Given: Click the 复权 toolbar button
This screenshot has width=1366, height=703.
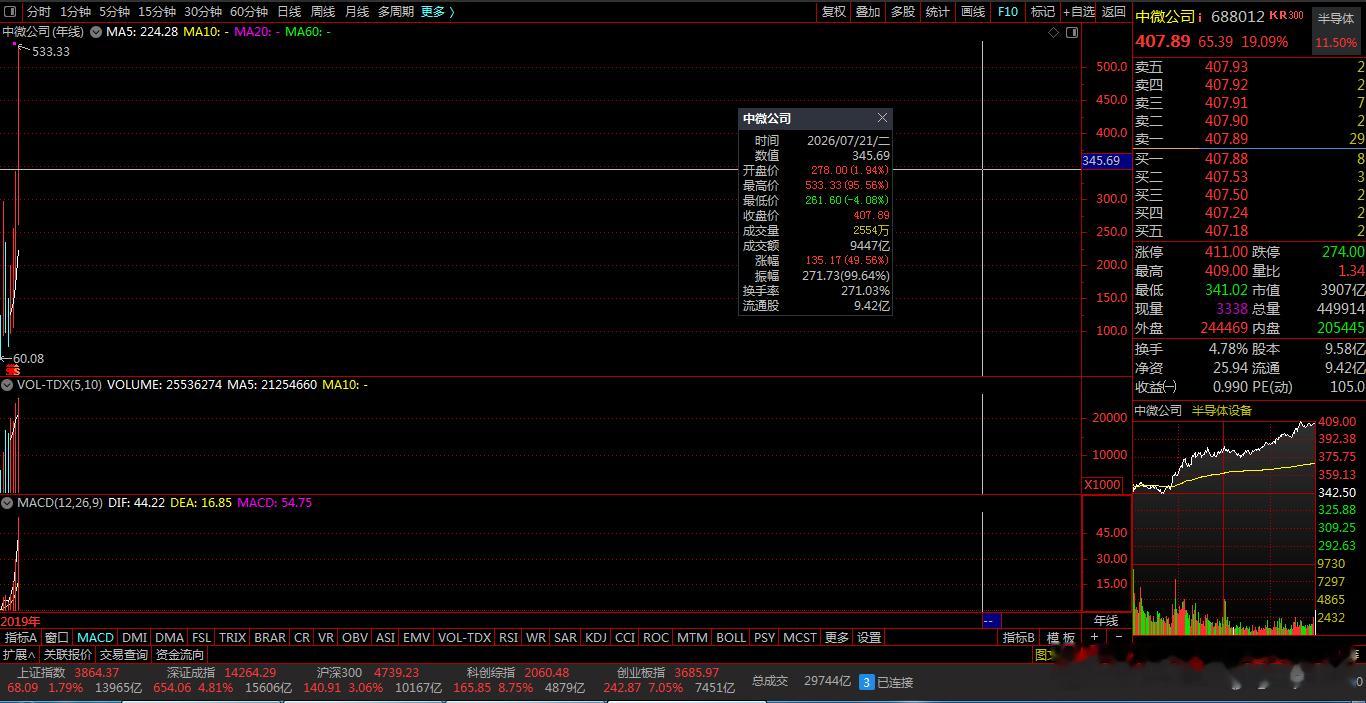Looking at the screenshot, I should (x=834, y=11).
